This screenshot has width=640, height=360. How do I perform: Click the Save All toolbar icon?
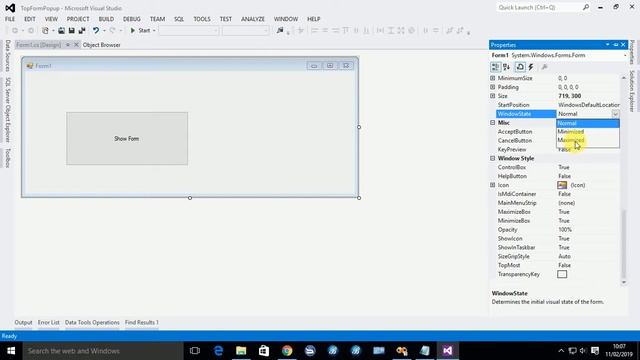coord(82,30)
